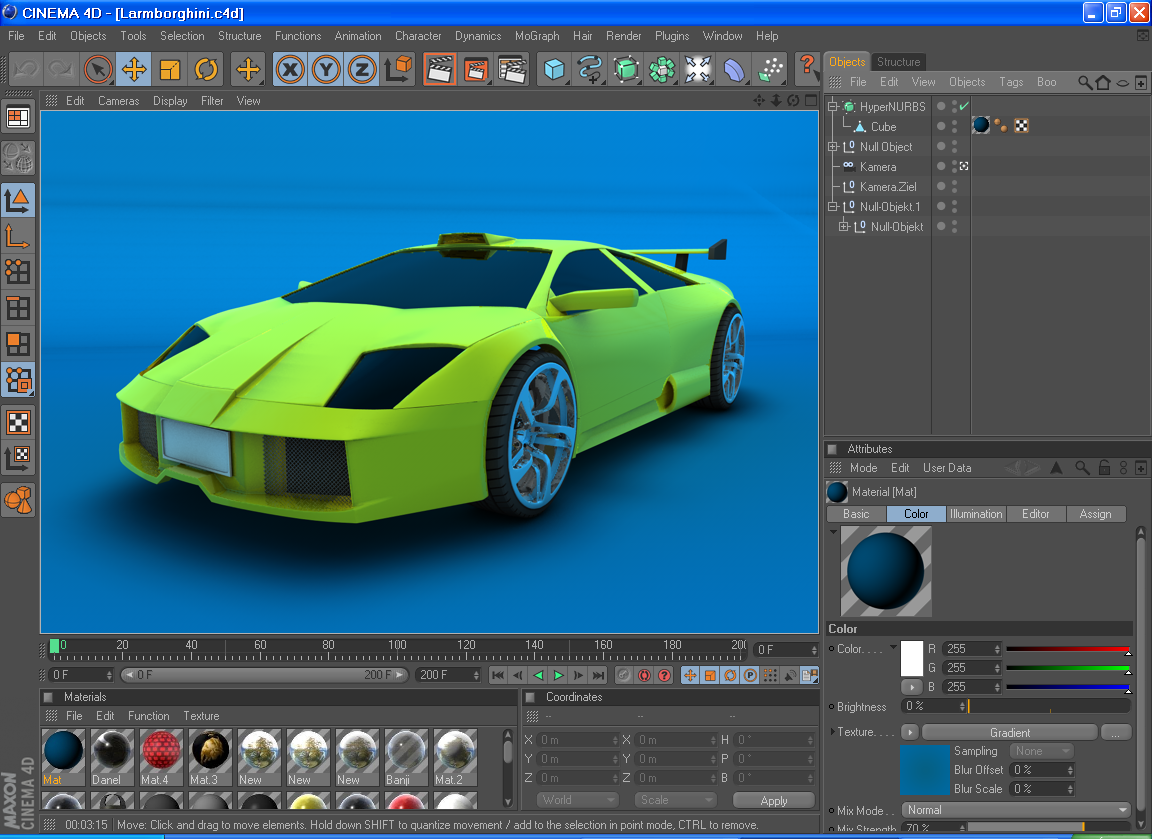The image size is (1152, 839).
Task: Toggle world coordinate system icon
Action: 398,69
